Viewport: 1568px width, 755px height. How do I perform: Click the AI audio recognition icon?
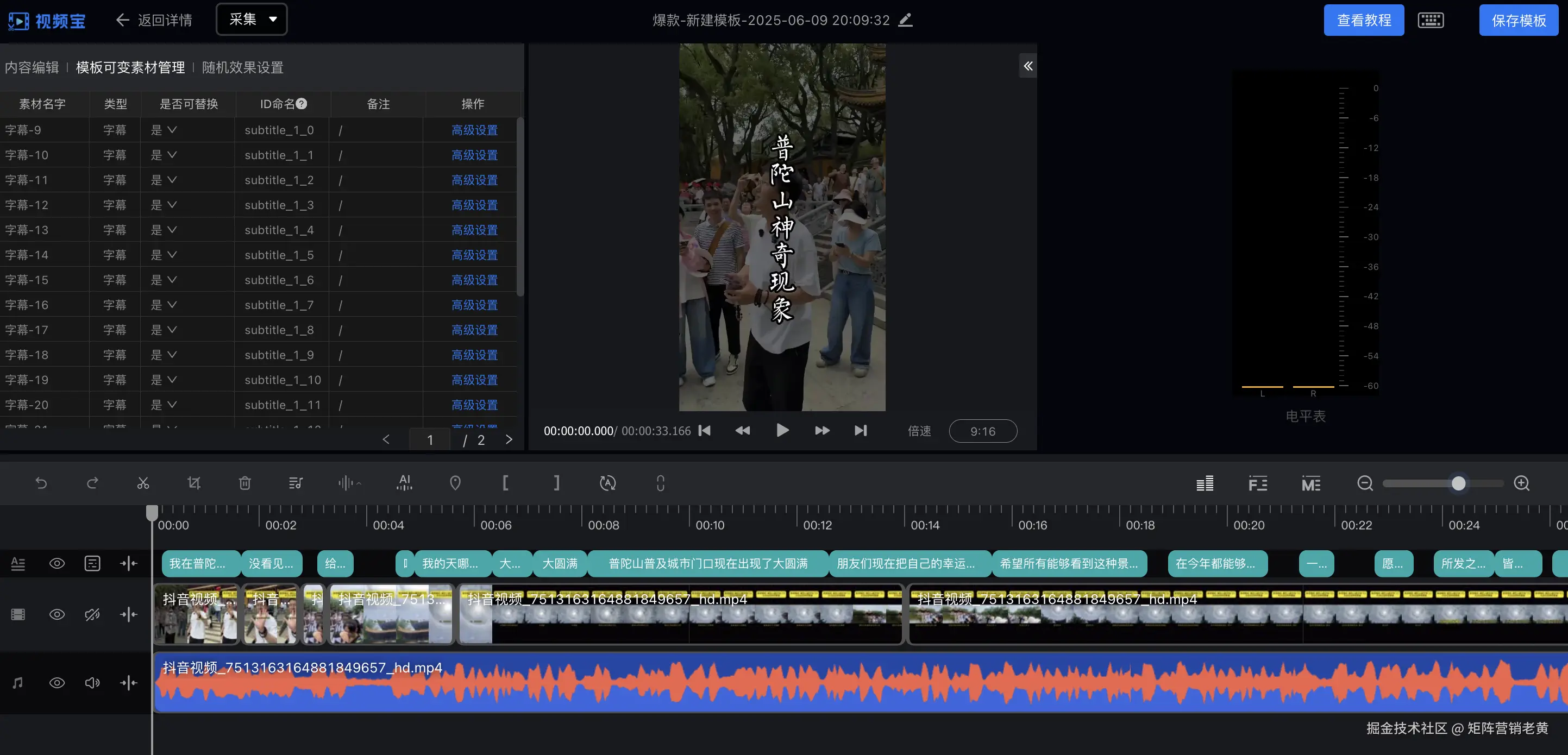click(405, 482)
